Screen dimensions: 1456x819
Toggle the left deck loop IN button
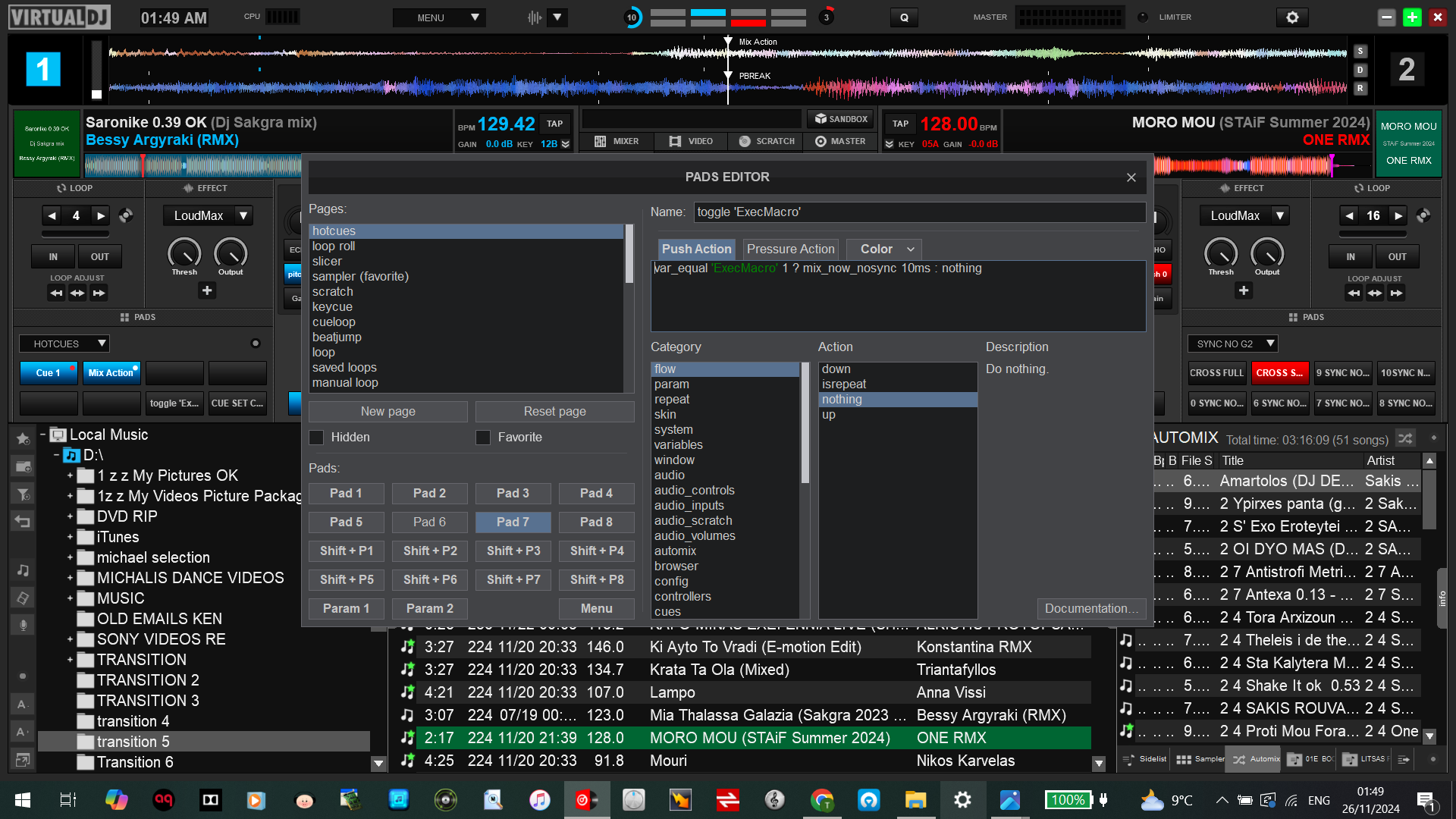[53, 257]
